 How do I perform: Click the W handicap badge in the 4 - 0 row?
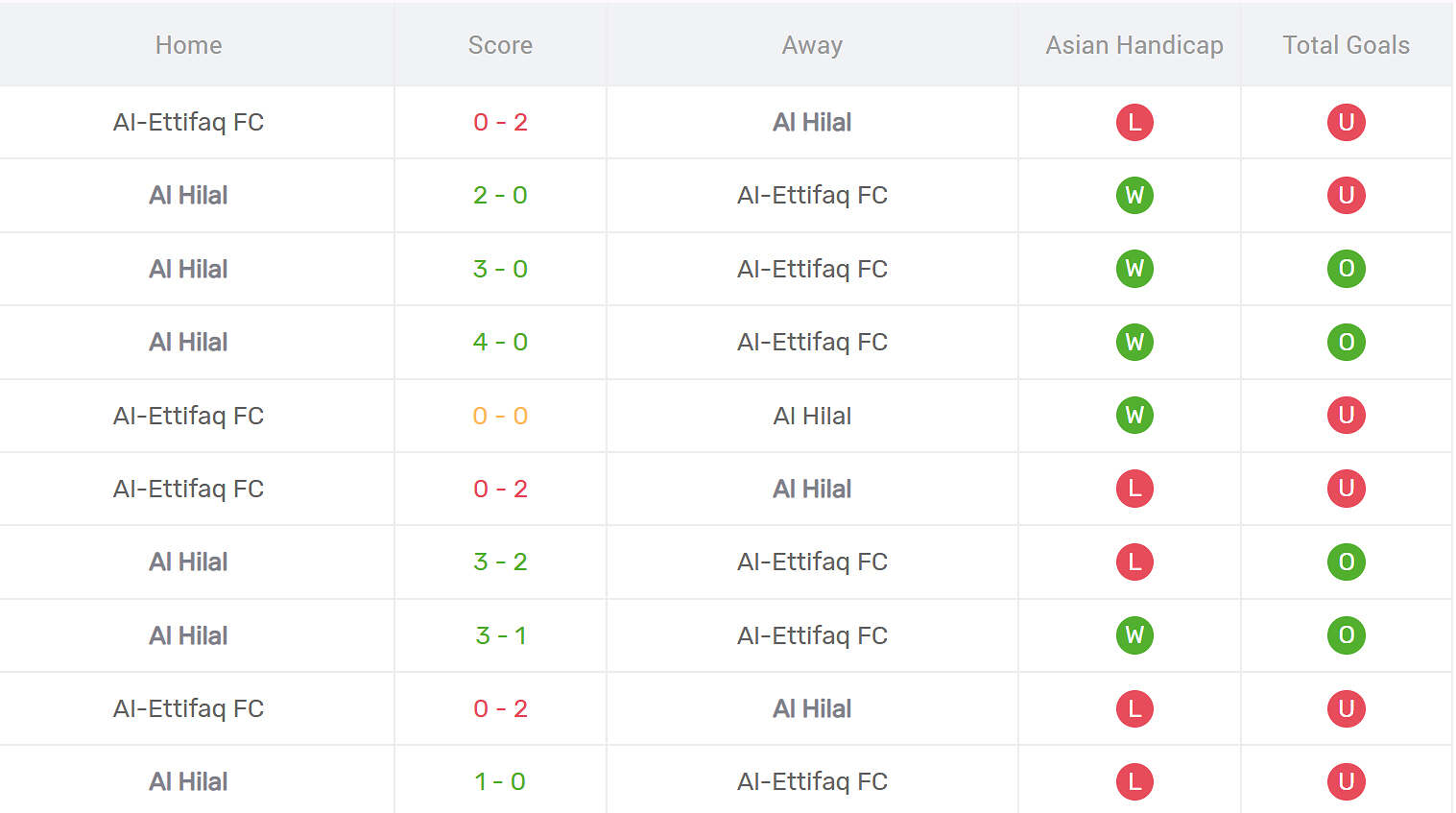point(1134,343)
